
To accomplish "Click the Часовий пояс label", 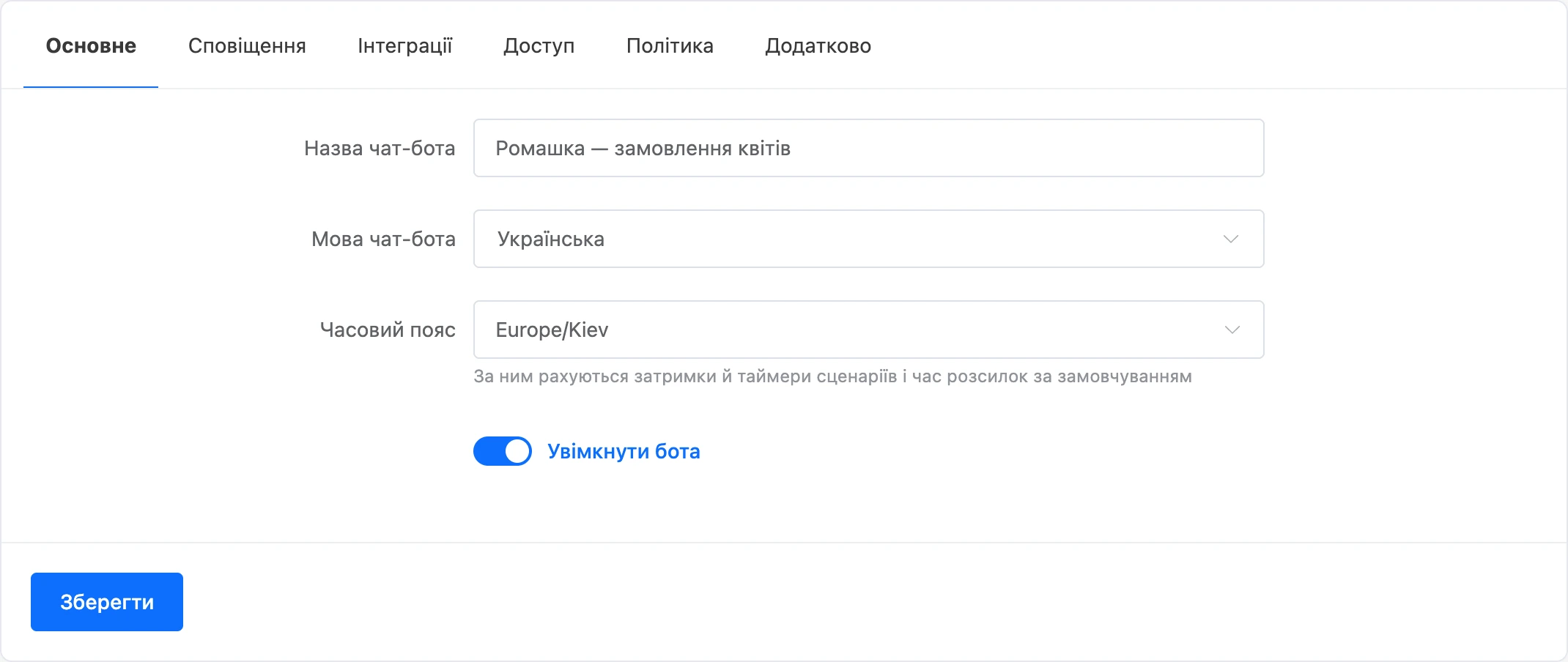I will [x=388, y=330].
